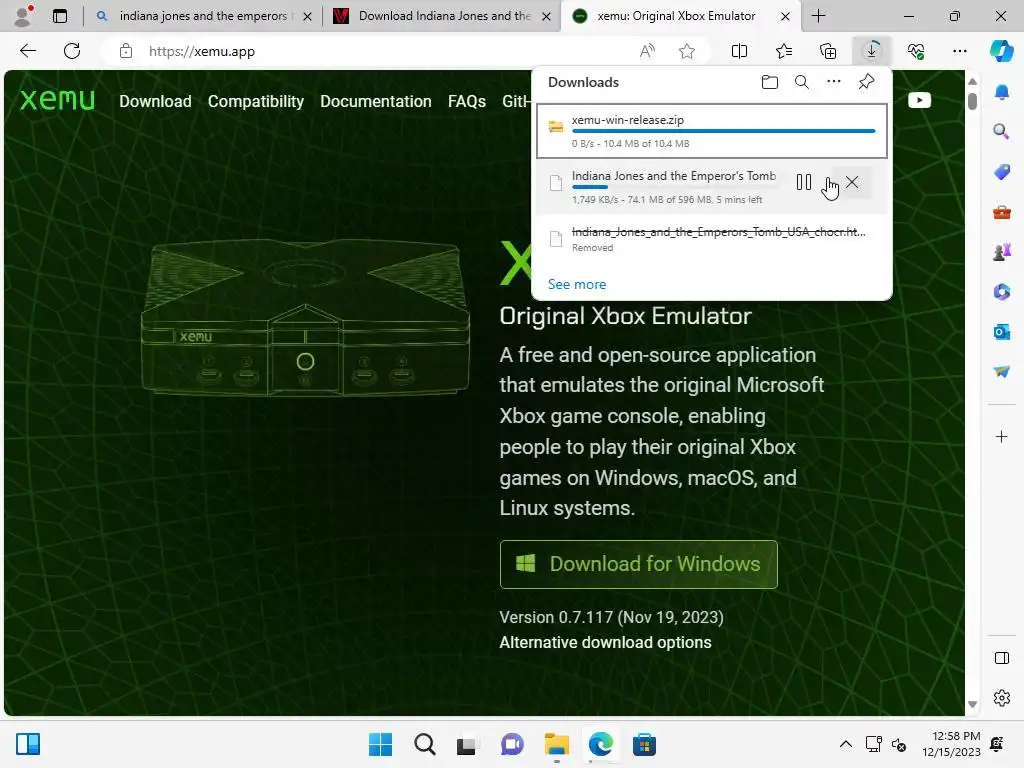Activate Read aloud icon in address bar
Viewport: 1024px width, 768px height.
pos(647,51)
